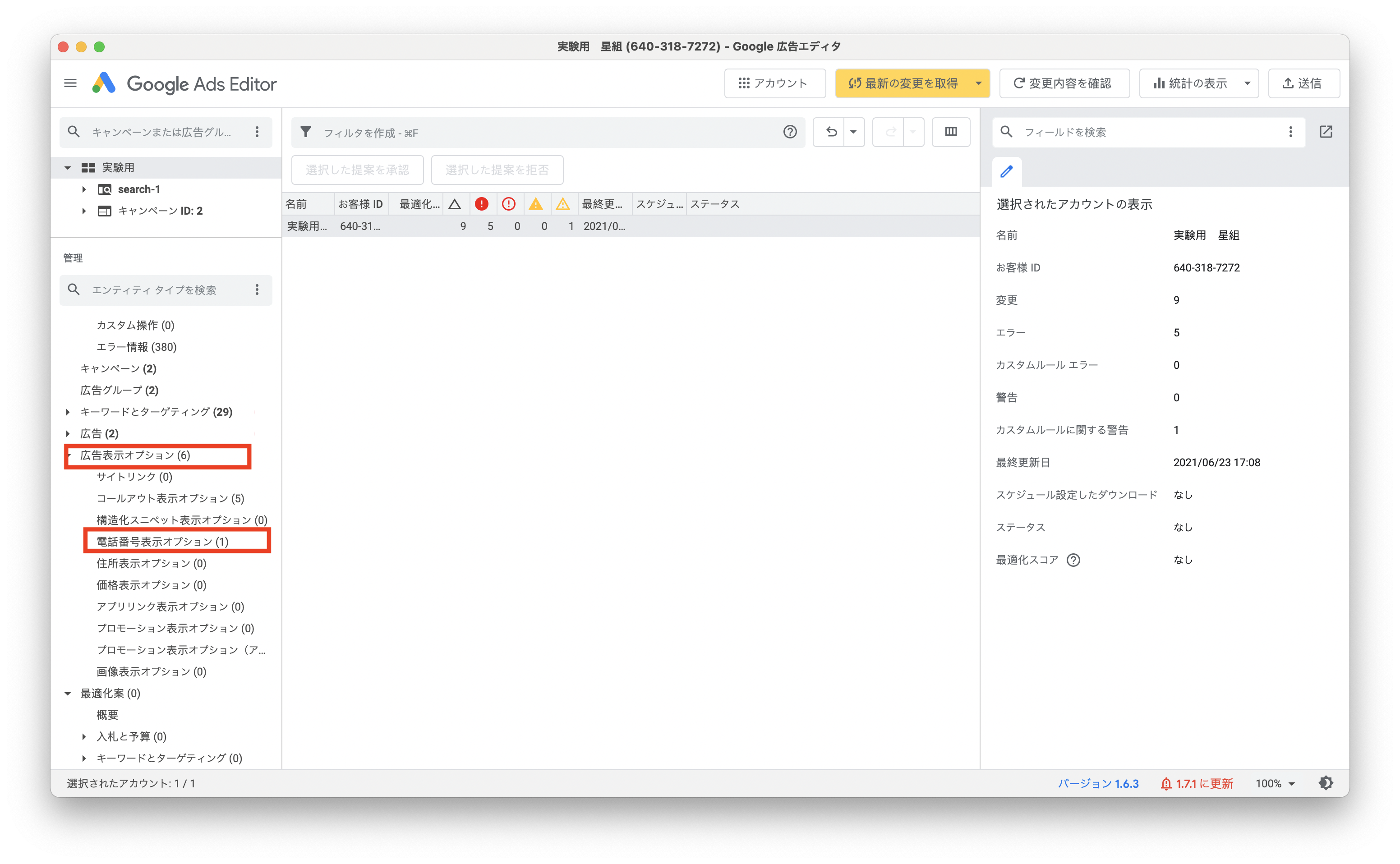Click the 最適化スコア help icon
Image resolution: width=1400 pixels, height=864 pixels.
tap(1073, 560)
